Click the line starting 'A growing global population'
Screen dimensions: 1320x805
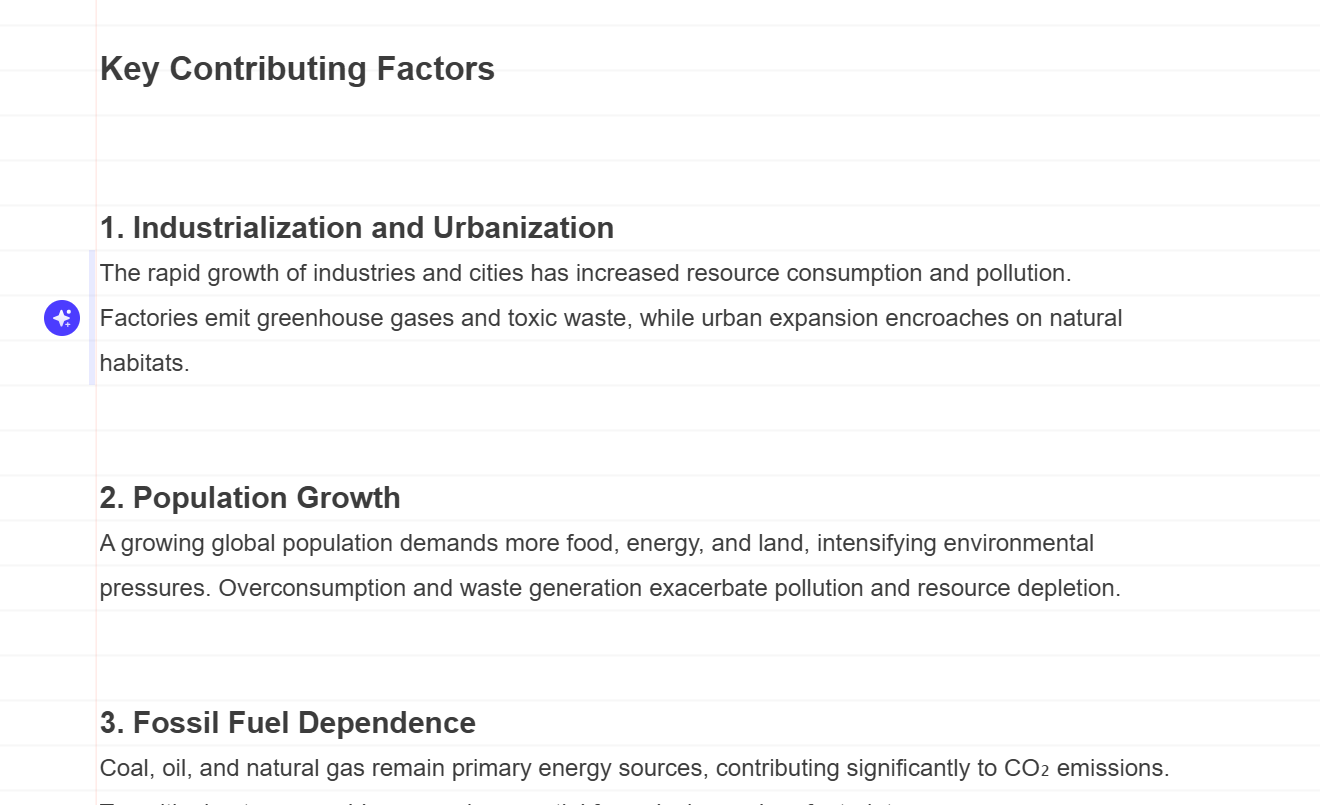[597, 543]
